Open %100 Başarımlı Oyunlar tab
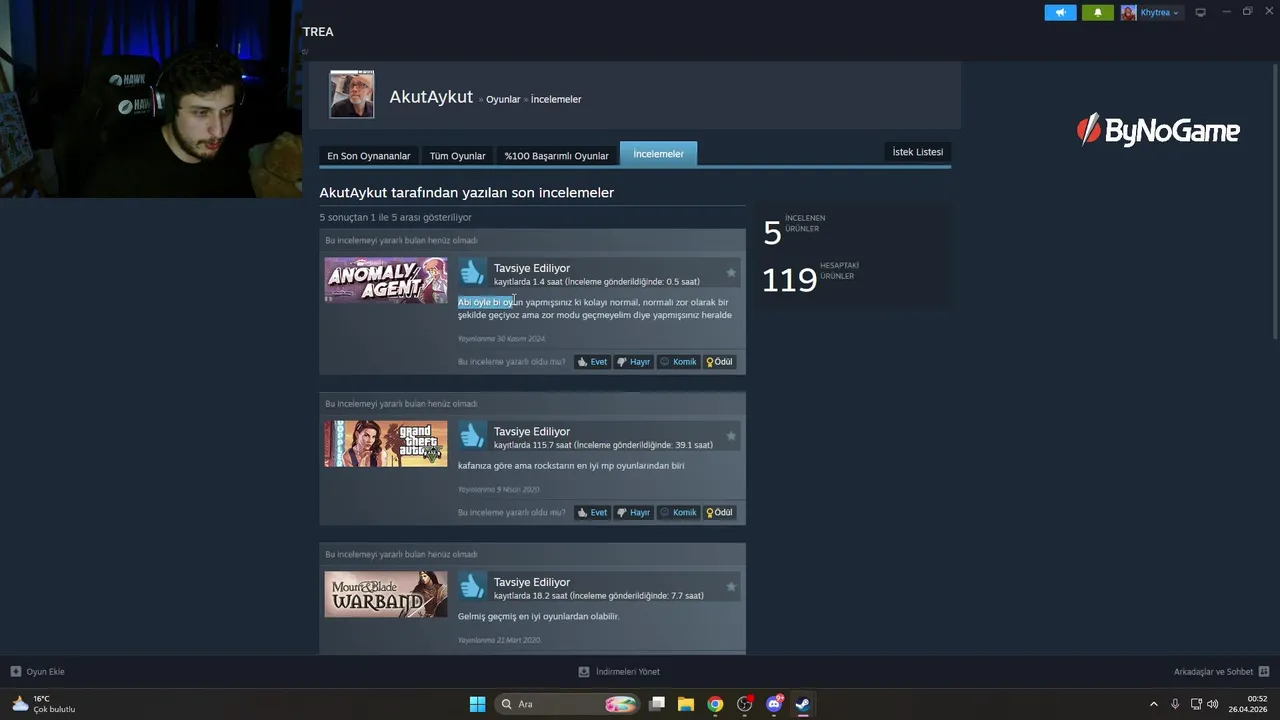This screenshot has width=1280, height=720. [556, 156]
